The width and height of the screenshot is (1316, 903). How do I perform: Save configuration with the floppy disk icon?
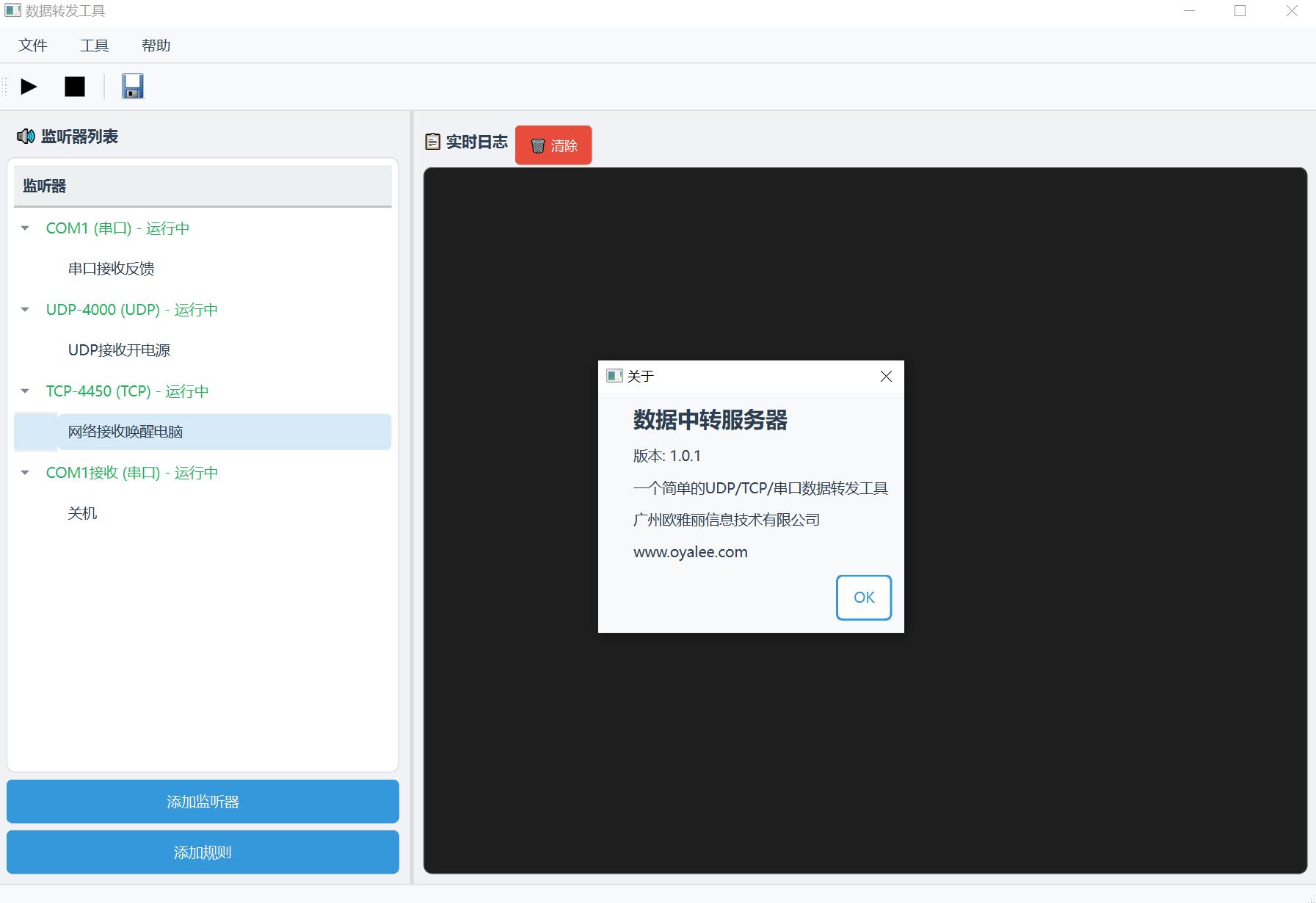click(133, 87)
